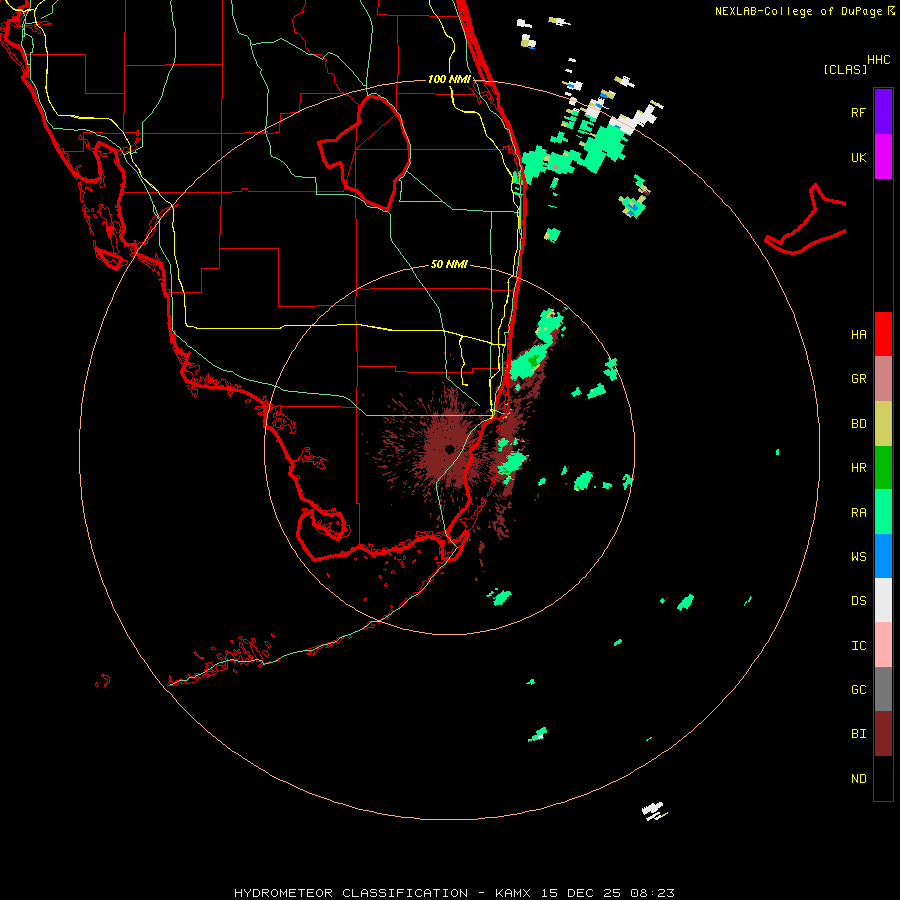The height and width of the screenshot is (900, 900).
Task: Click the ND black legend swatch
Action: (x=883, y=778)
